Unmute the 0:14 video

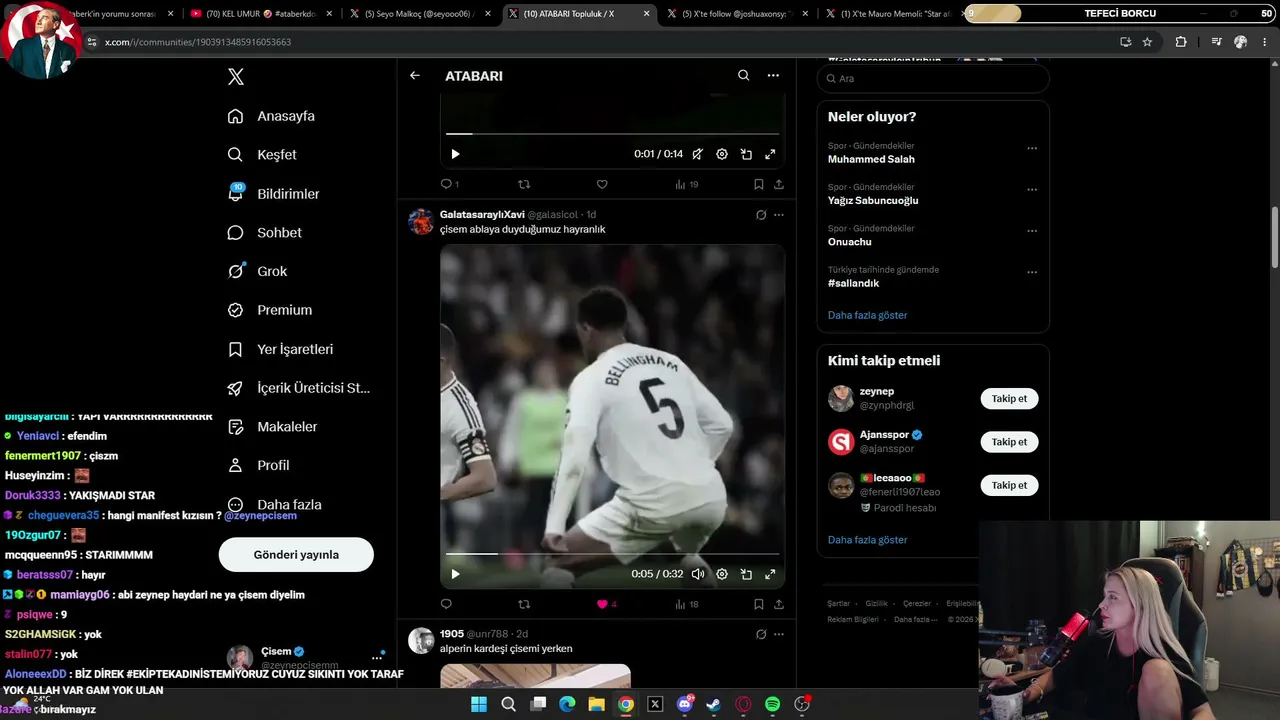(697, 154)
